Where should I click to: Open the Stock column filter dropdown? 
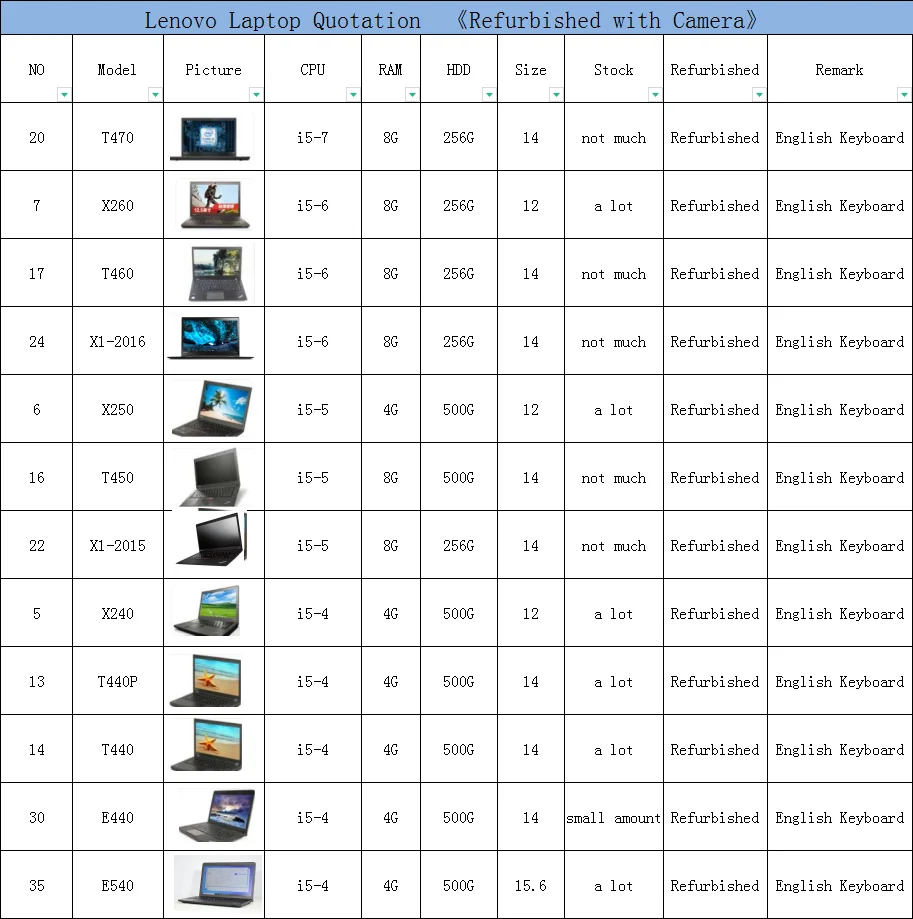[655, 94]
